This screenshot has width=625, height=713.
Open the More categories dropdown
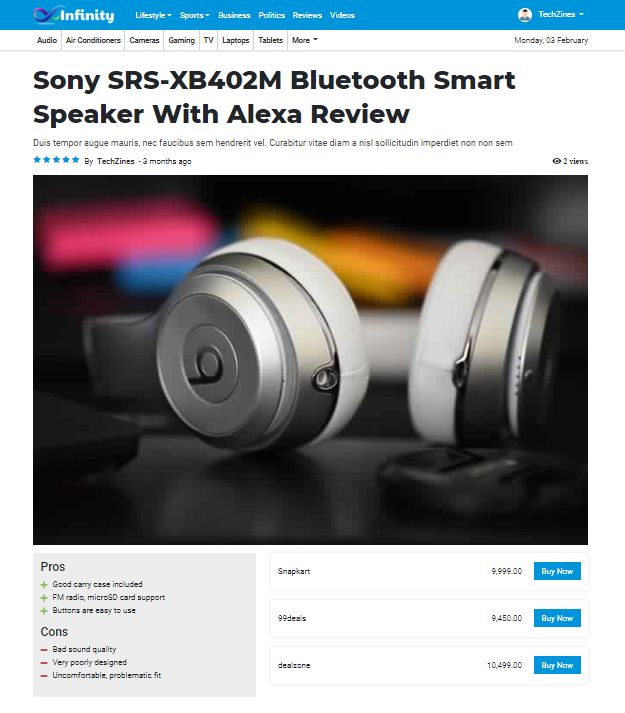tap(305, 40)
